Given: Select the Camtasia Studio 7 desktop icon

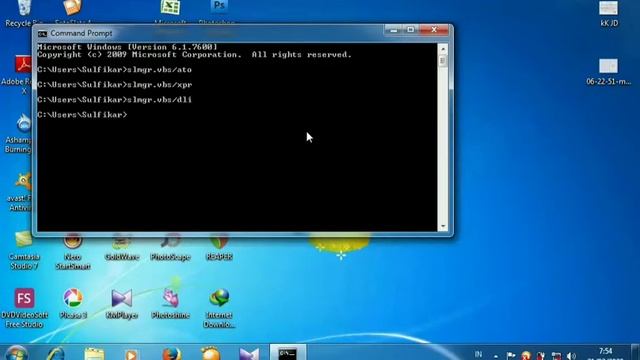Looking at the screenshot, I should (x=24, y=251).
